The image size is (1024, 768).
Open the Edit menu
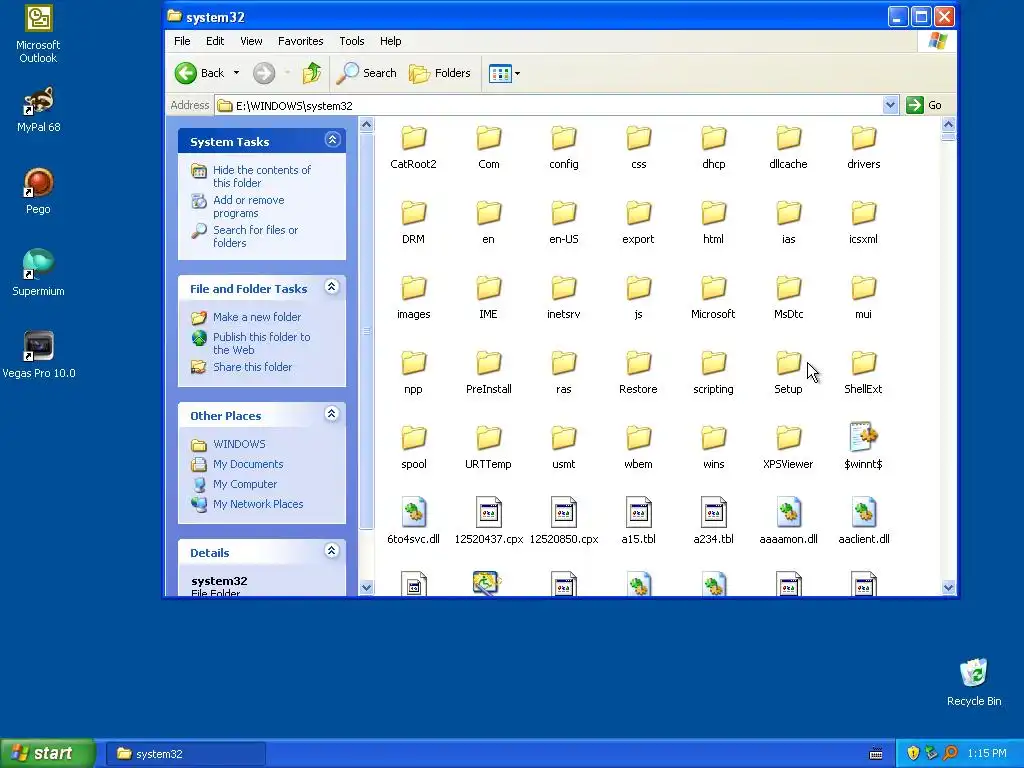pos(215,41)
